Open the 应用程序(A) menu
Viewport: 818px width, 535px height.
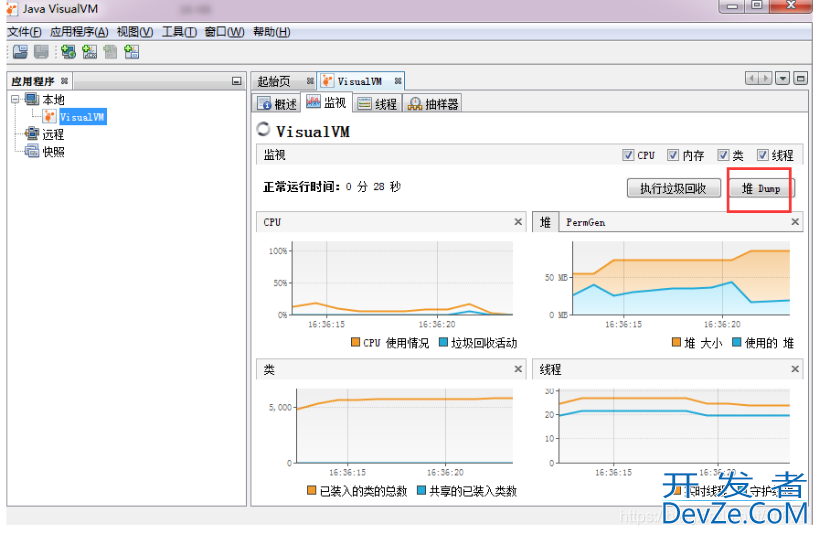pyautogui.click(x=79, y=32)
